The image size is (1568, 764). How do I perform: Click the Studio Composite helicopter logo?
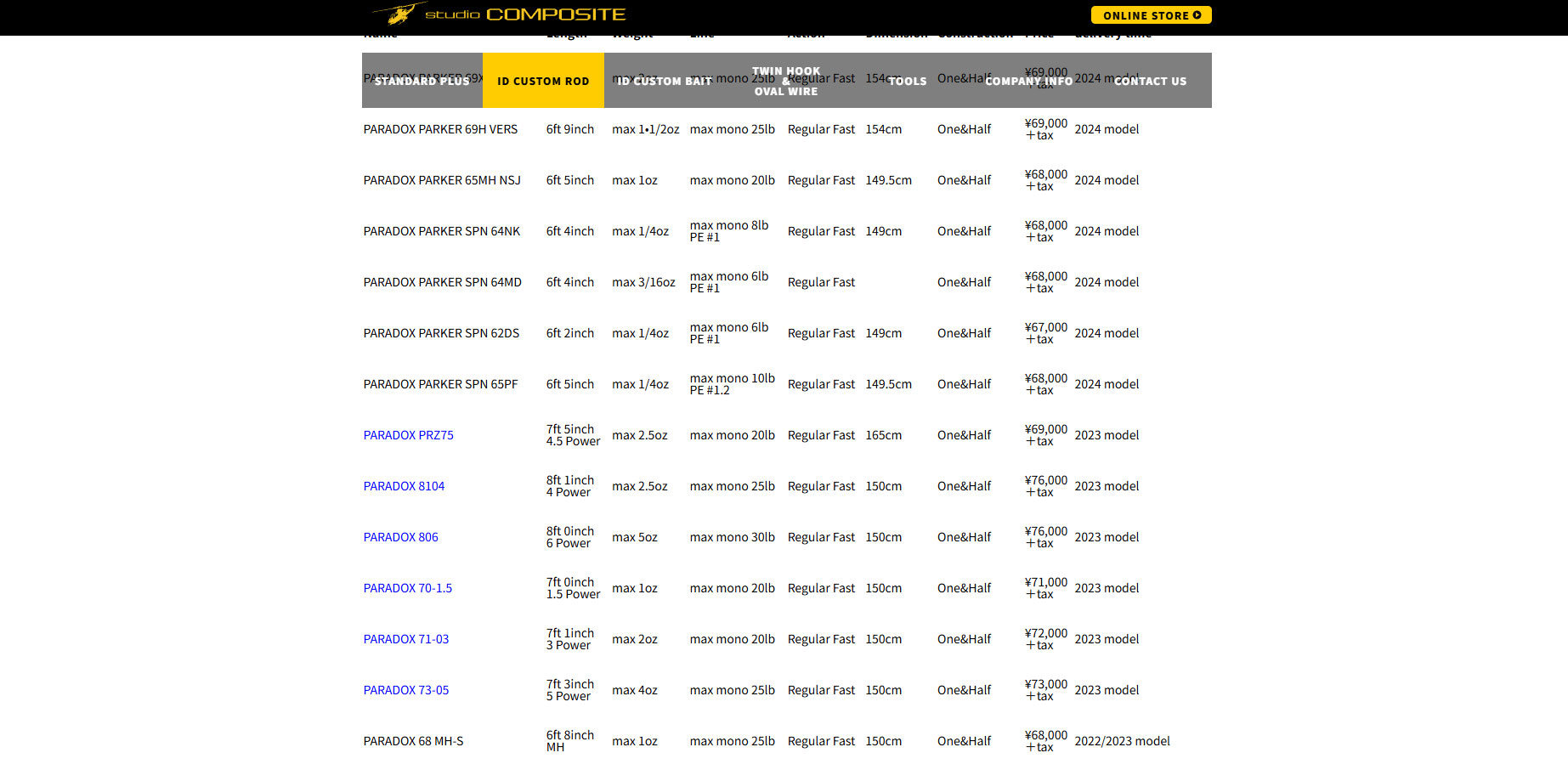[499, 14]
